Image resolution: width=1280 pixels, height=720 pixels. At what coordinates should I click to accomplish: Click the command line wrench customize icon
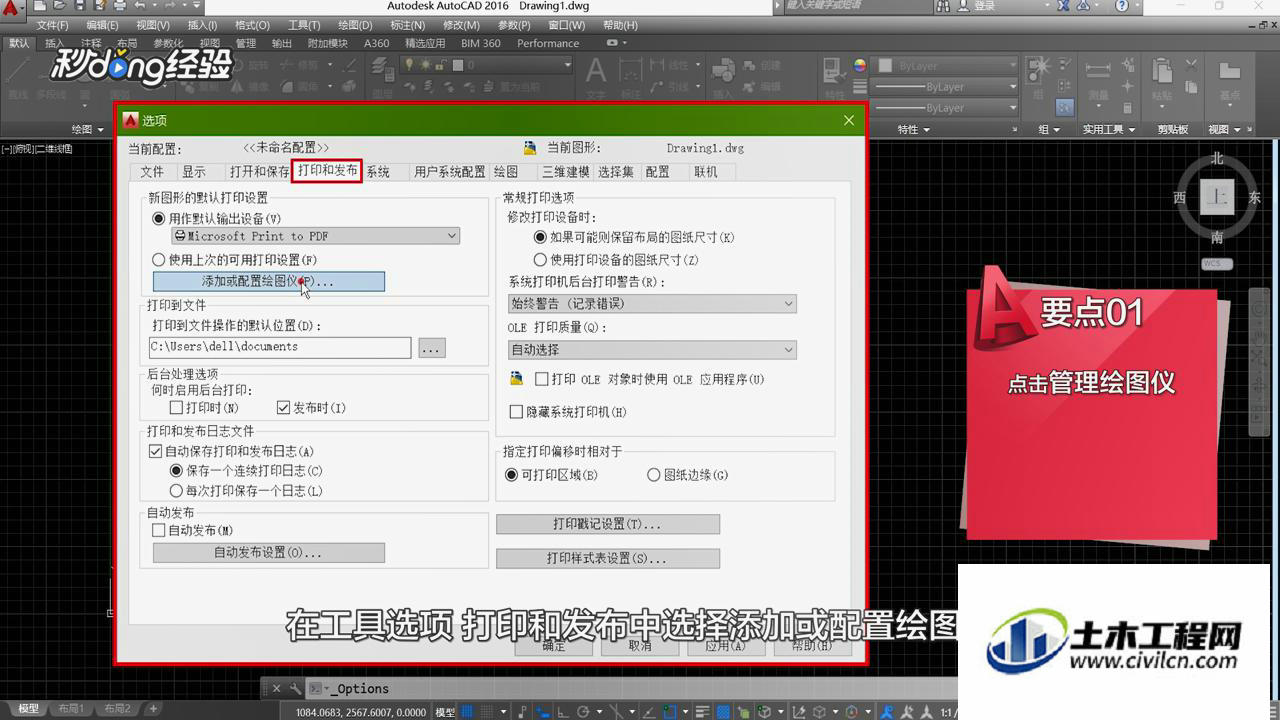point(295,688)
